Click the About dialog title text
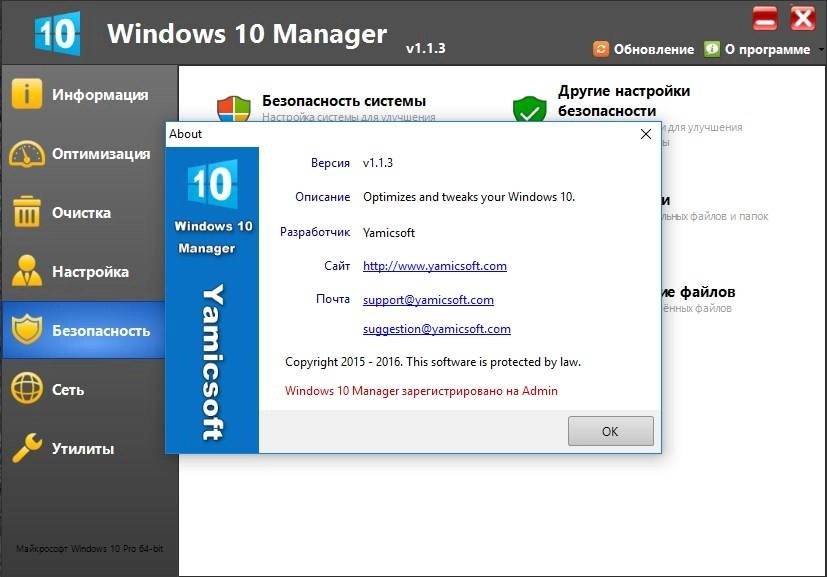This screenshot has width=827, height=577. 186,134
